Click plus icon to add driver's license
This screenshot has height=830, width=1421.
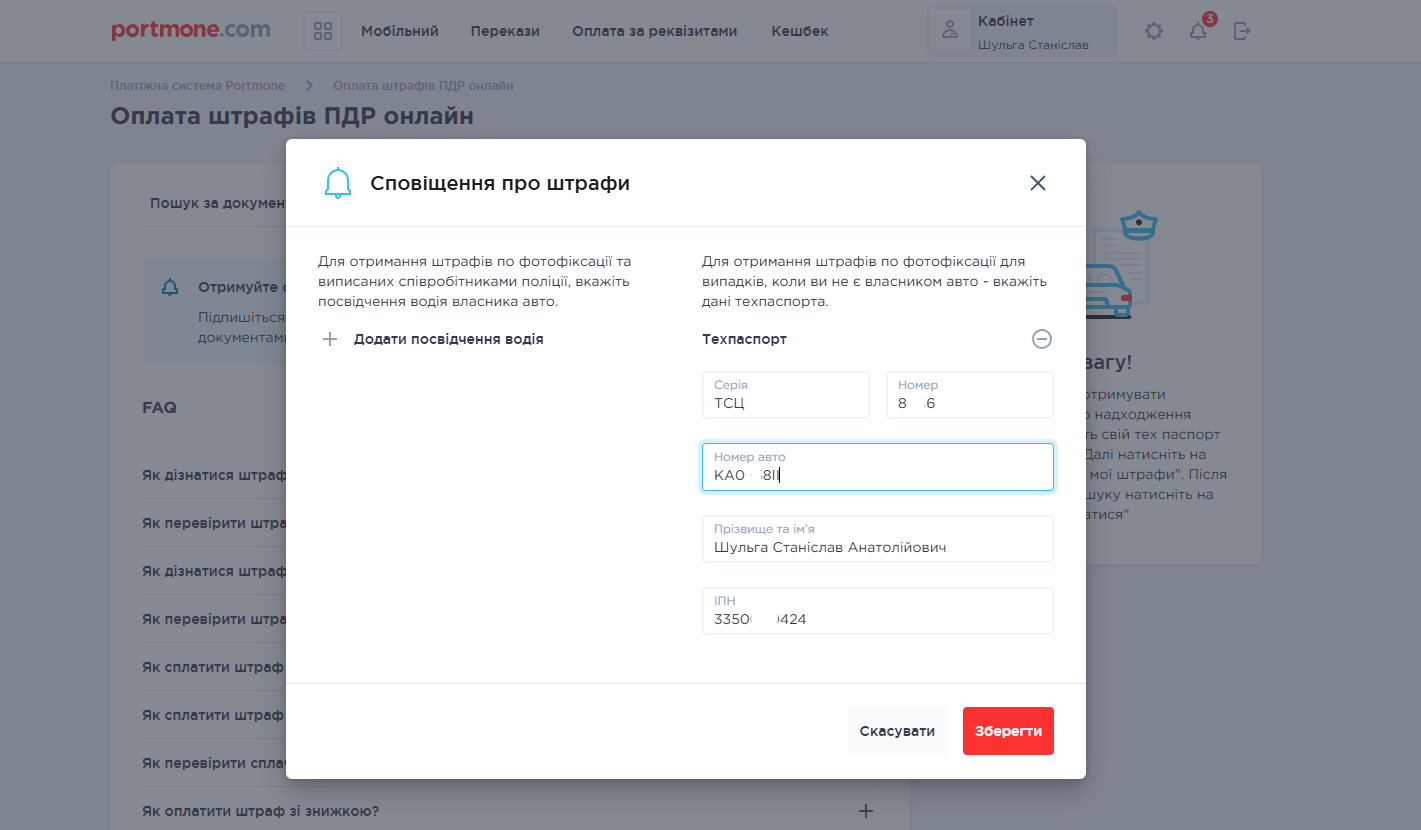(x=330, y=339)
